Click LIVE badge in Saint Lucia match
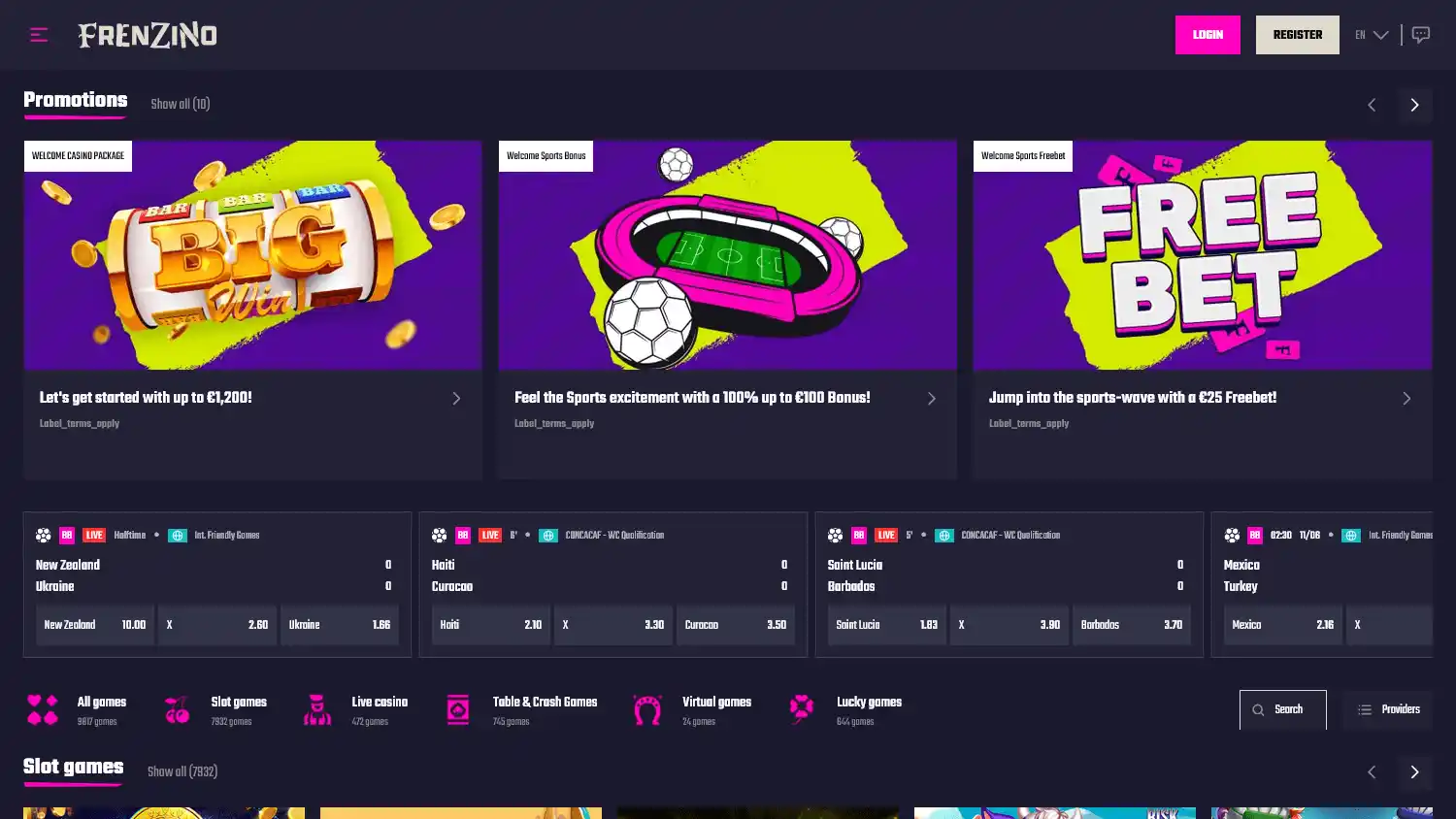 click(886, 536)
